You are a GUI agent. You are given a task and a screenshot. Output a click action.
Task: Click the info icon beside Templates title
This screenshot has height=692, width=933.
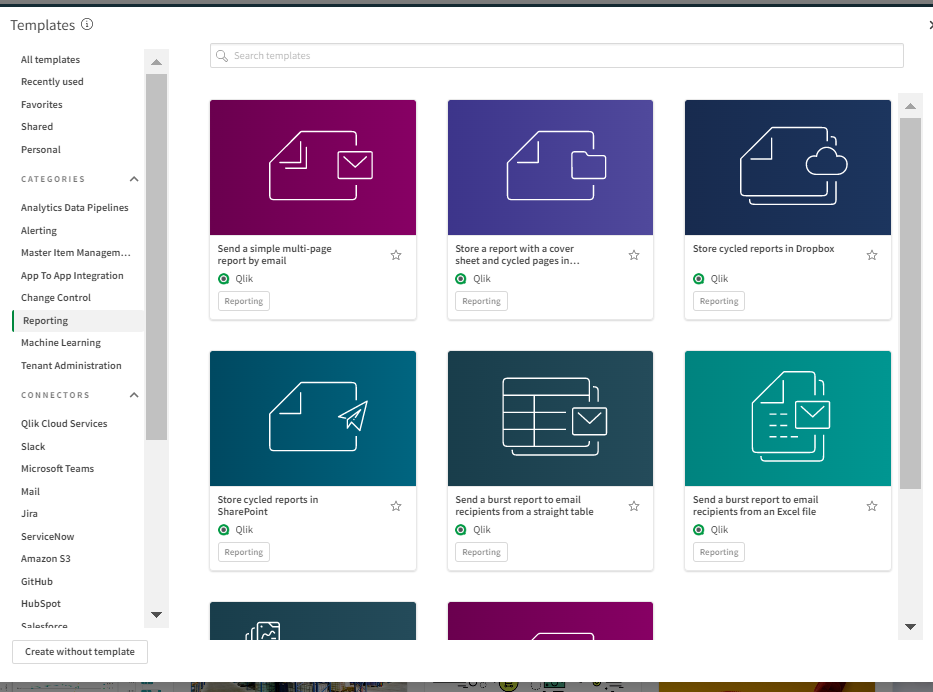(87, 24)
